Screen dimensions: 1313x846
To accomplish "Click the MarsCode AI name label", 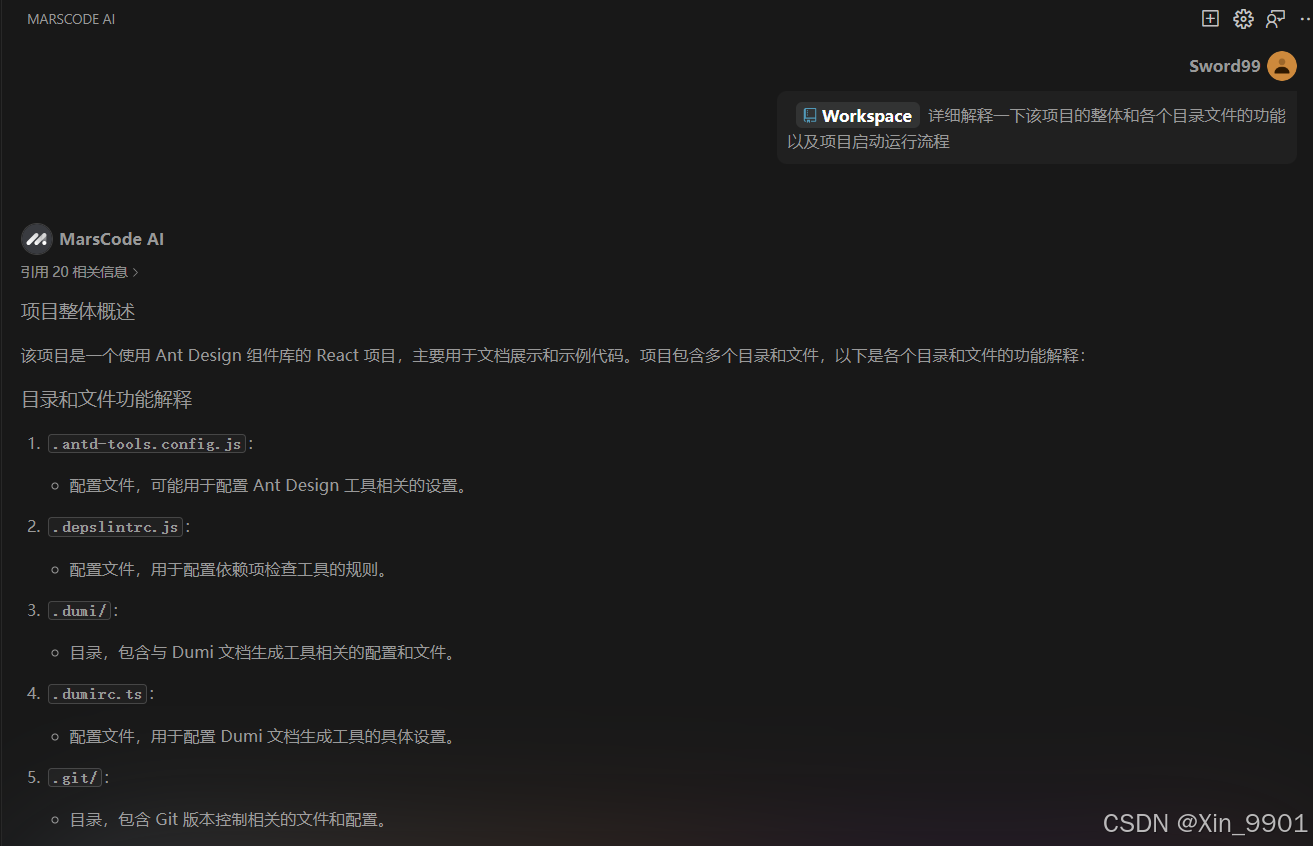I will click(x=111, y=238).
